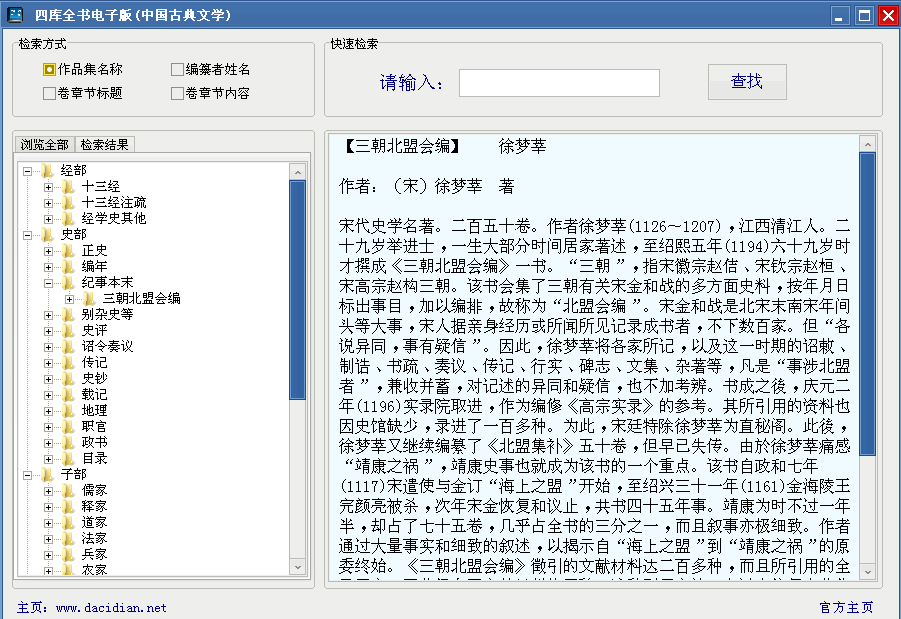
Task: Collapse the 经部 tree node
Action: click(27, 171)
